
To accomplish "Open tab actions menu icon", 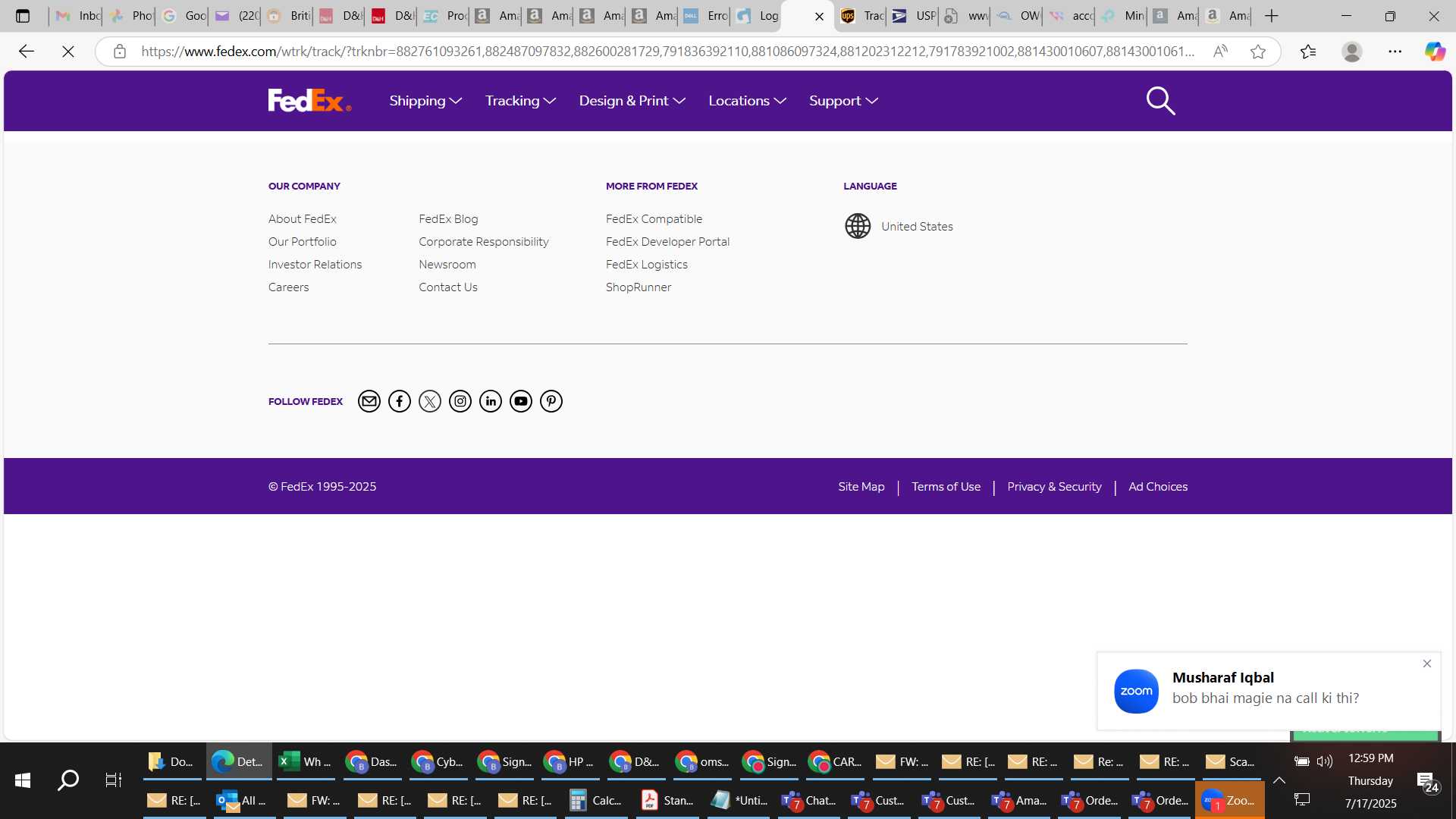I will [23, 16].
